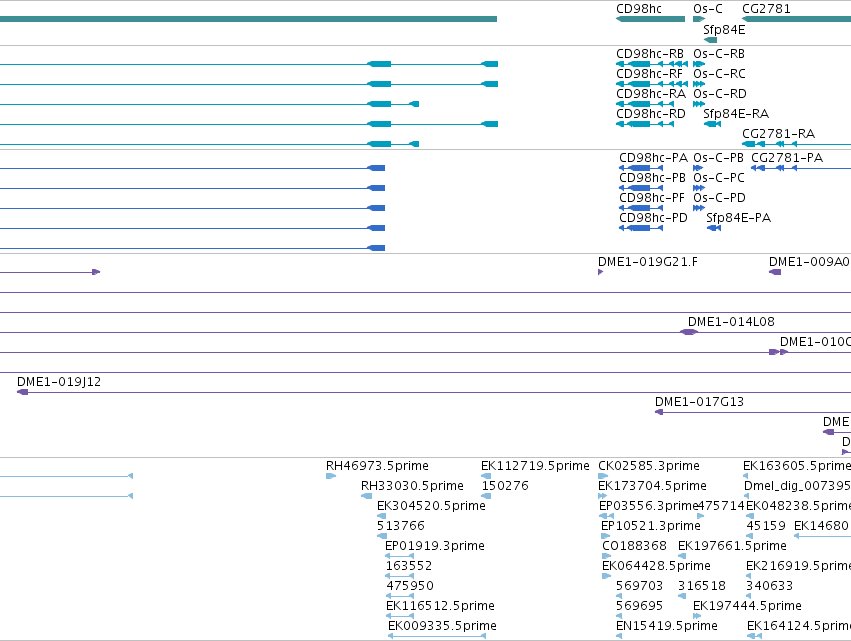Select the DME1-017G13 clone label
851x641 pixels.
tap(699, 402)
